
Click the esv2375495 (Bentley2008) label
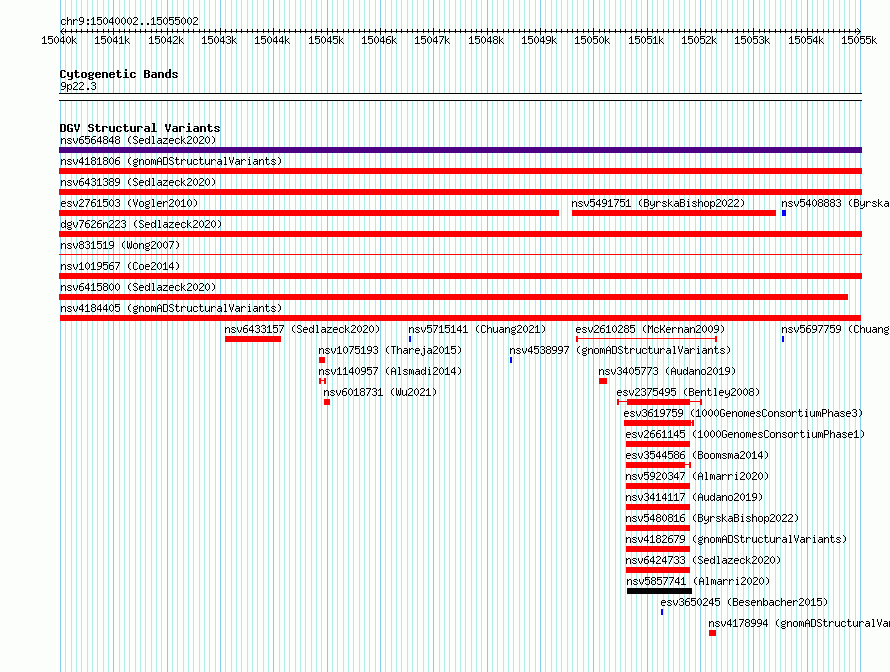pyautogui.click(x=688, y=392)
